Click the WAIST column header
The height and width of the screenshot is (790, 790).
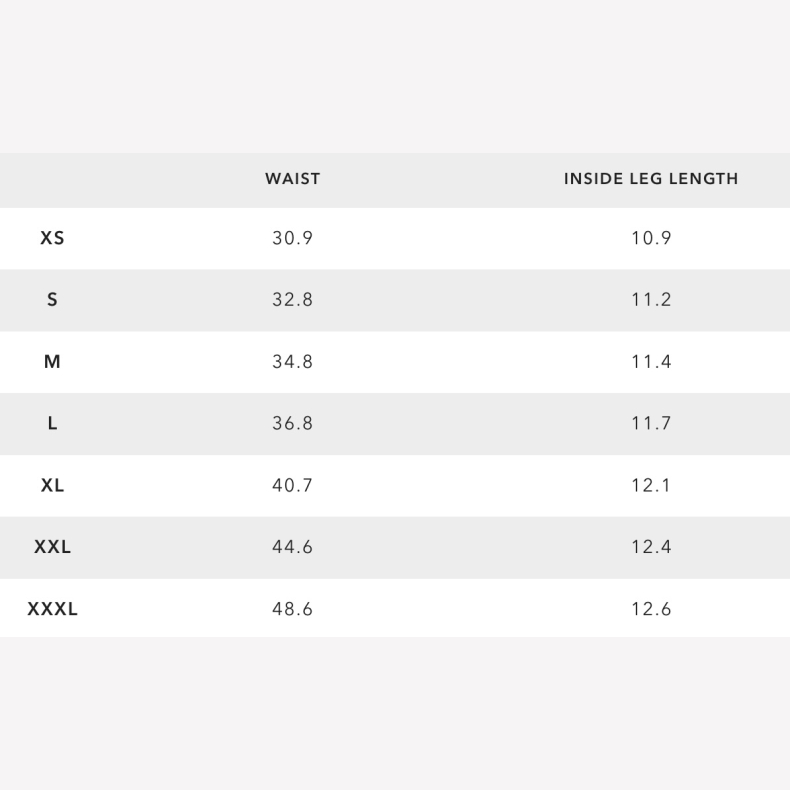click(x=292, y=179)
